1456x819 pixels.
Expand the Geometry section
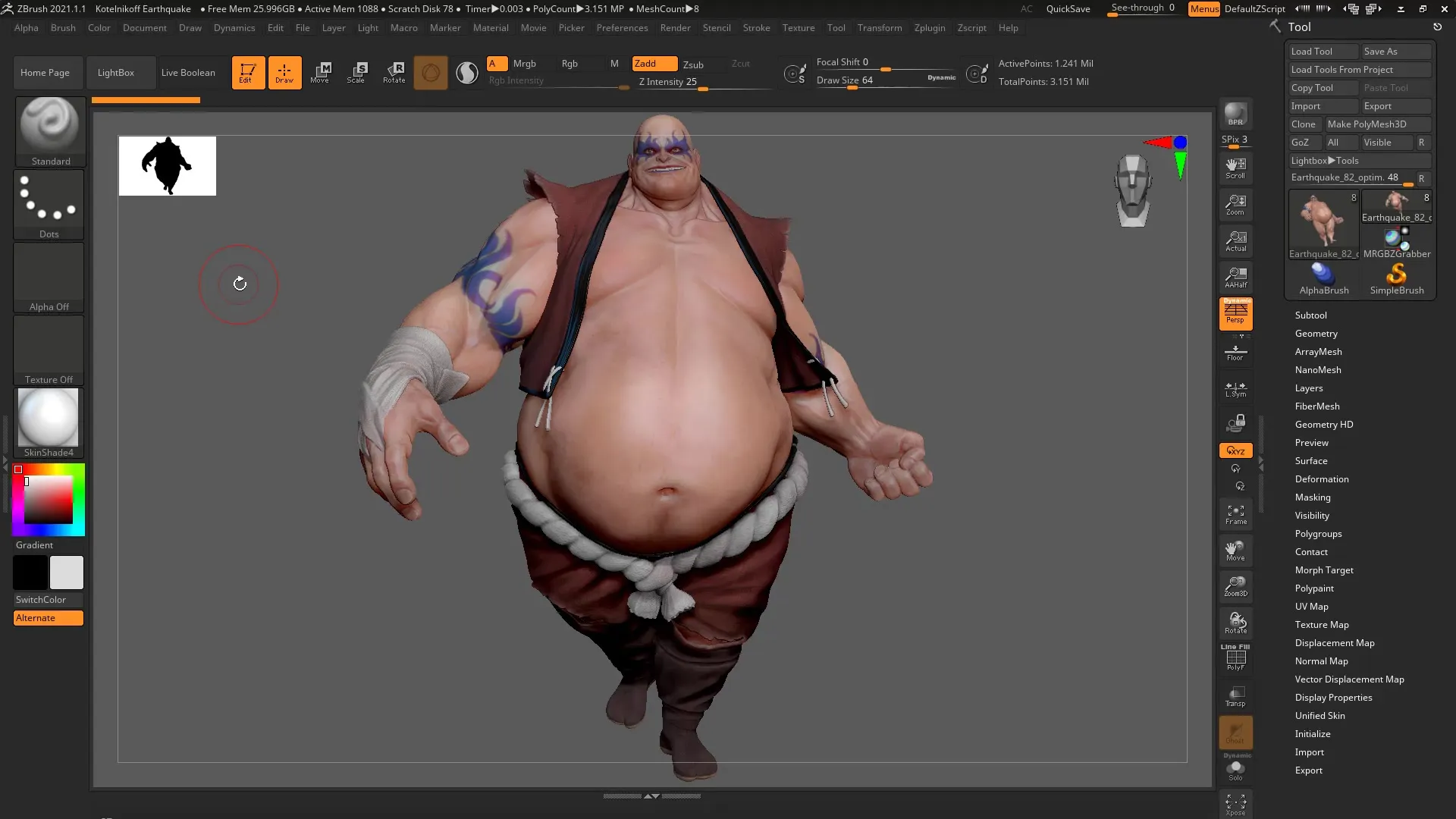[x=1316, y=334]
